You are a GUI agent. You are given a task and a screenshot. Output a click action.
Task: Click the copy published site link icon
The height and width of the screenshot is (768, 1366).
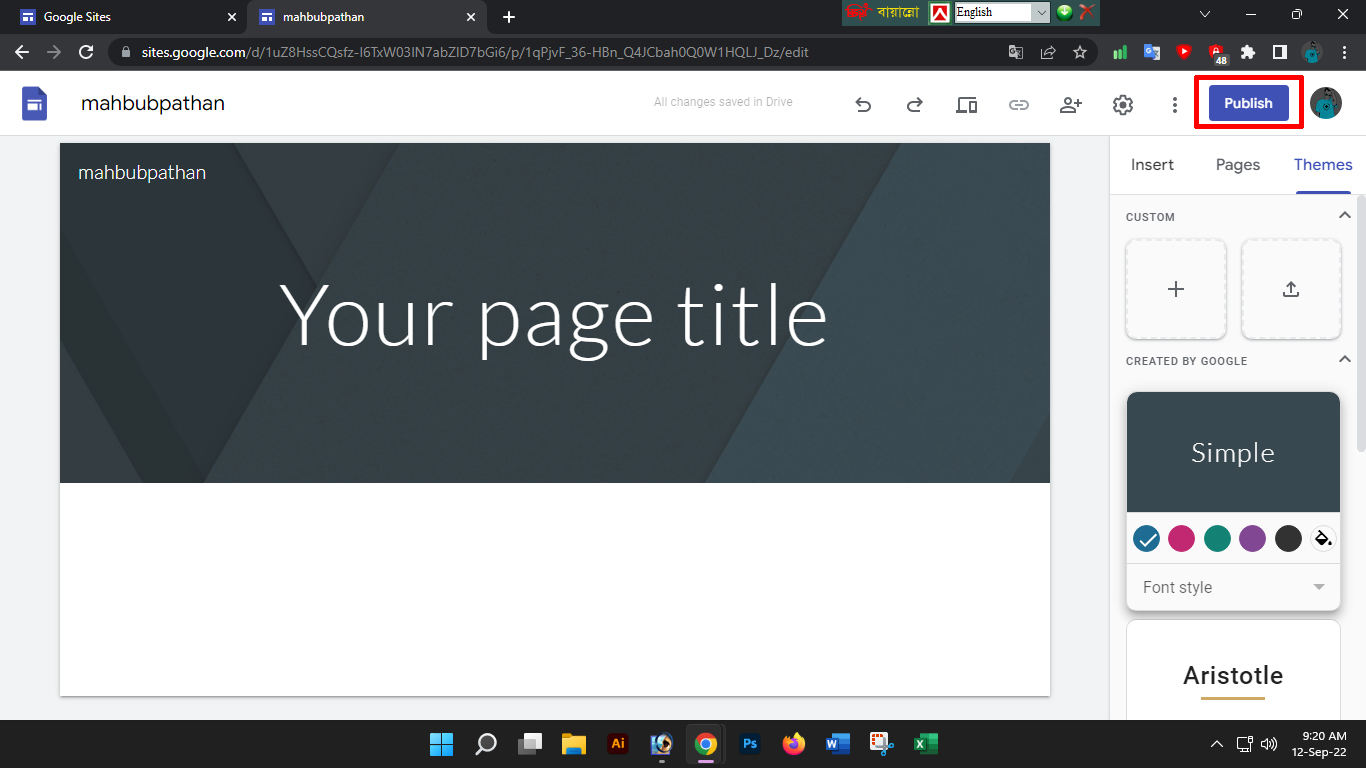(1018, 105)
